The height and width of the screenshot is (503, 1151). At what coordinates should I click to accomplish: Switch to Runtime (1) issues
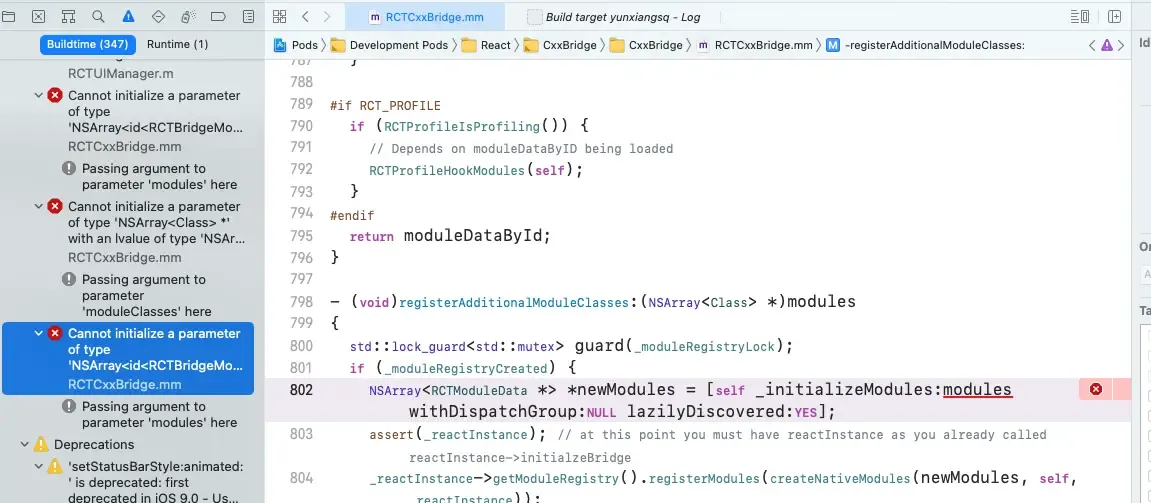(x=177, y=44)
